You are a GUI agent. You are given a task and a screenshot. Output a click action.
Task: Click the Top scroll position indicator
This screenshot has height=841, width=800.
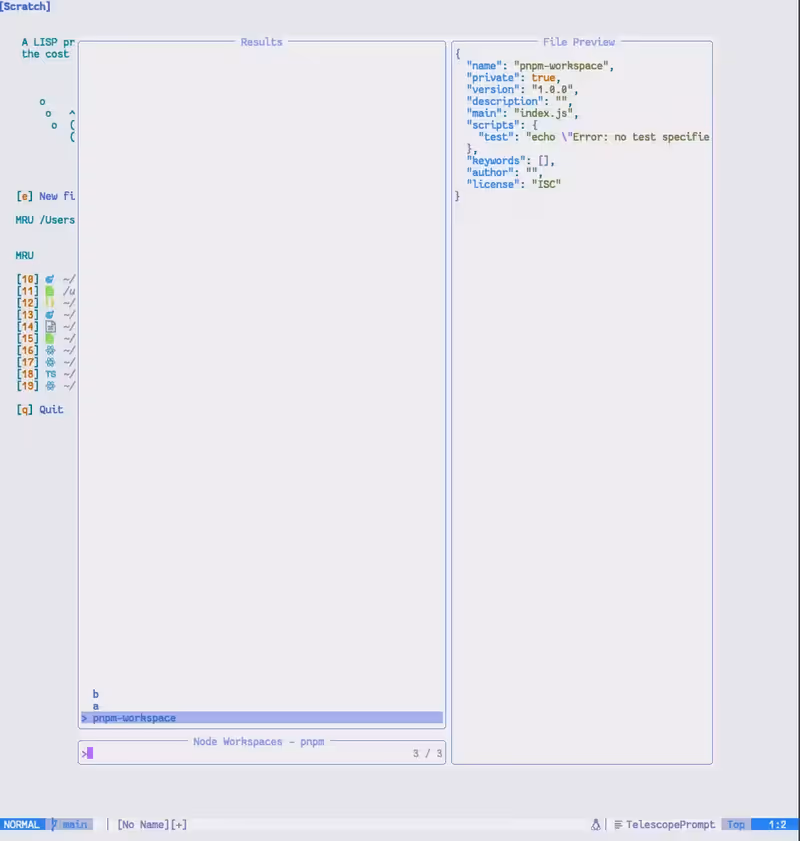click(x=735, y=824)
